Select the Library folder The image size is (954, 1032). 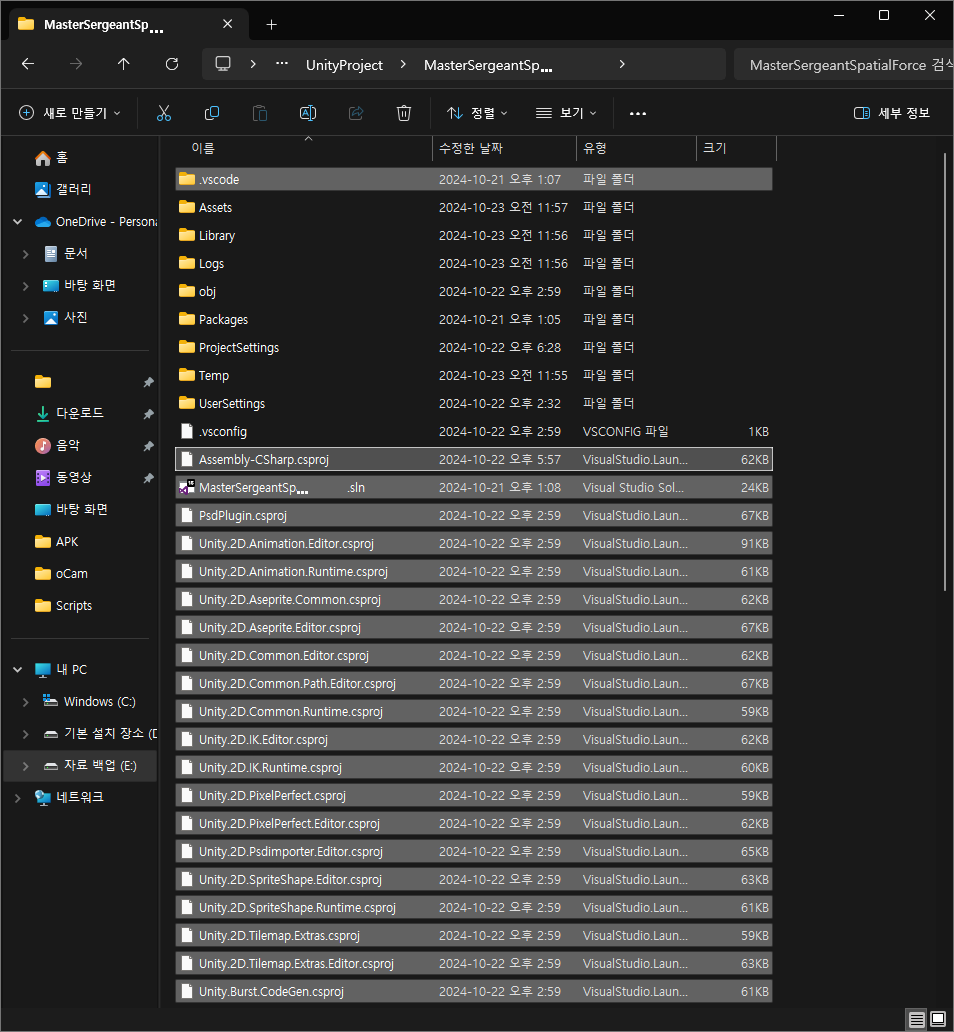click(473, 236)
